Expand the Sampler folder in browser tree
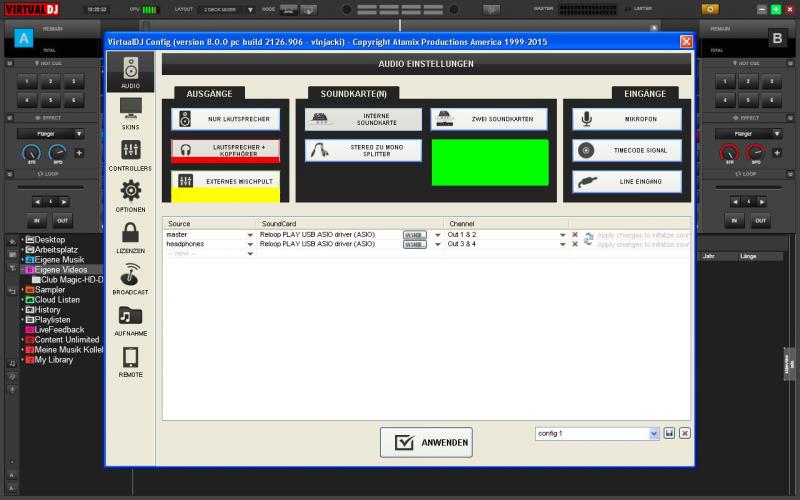The width and height of the screenshot is (800, 500). coord(22,290)
